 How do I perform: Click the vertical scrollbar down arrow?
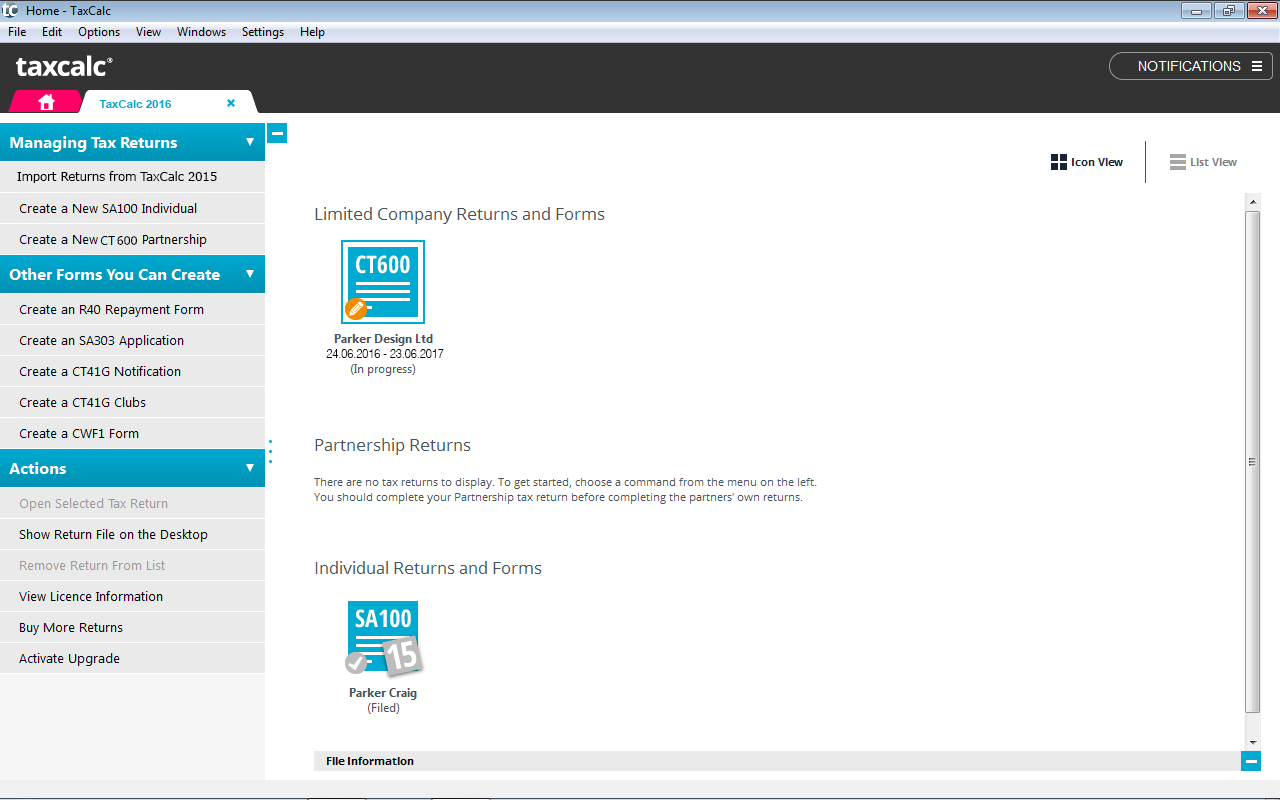(x=1253, y=741)
